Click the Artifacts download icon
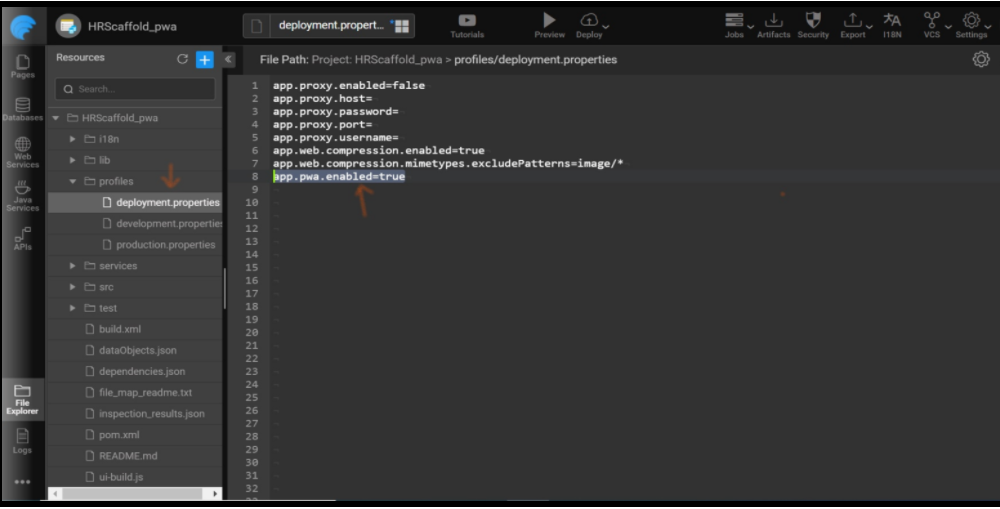The image size is (1000, 509). (773, 21)
